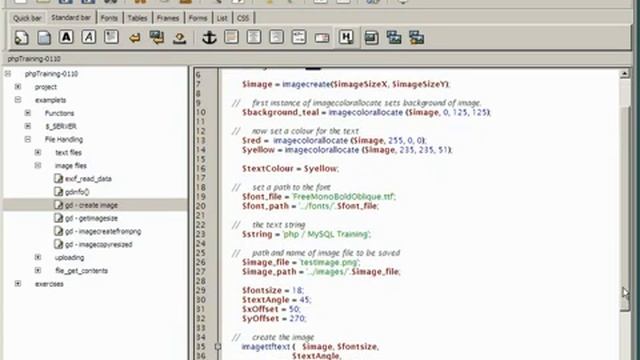The height and width of the screenshot is (360, 640).
Task: Insert a paragraph using the Paragraph icon
Action: pyautogui.click(x=111, y=37)
